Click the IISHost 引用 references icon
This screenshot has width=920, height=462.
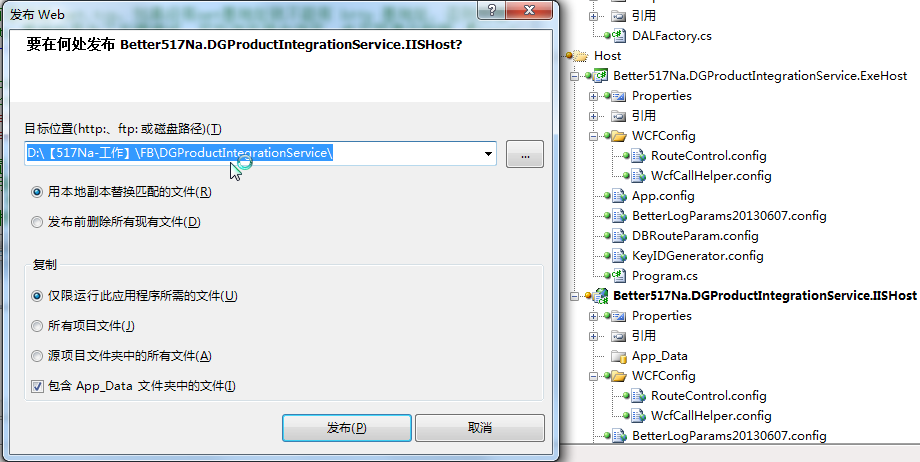click(x=618, y=336)
